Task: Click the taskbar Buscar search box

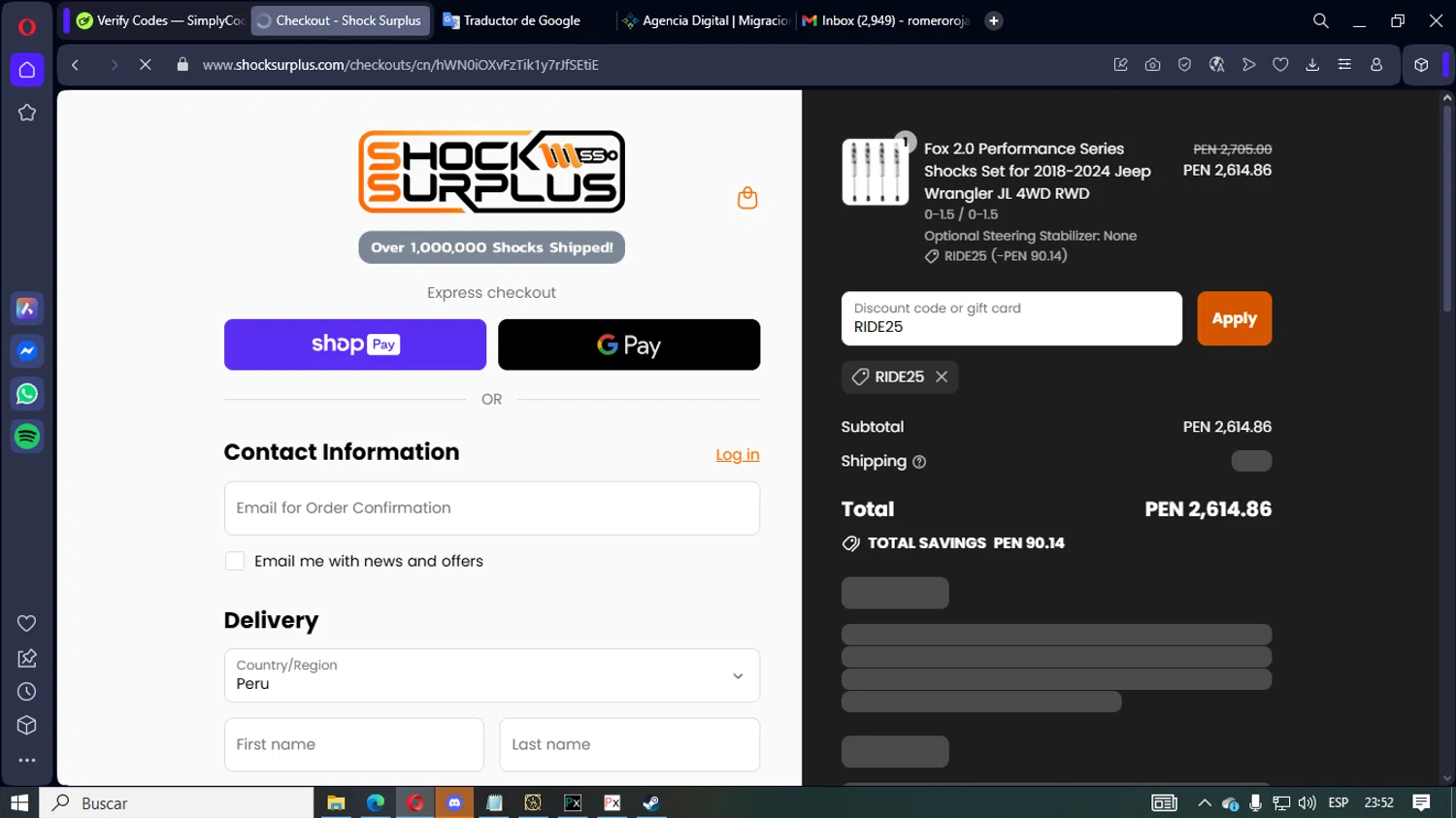Action: point(177,802)
